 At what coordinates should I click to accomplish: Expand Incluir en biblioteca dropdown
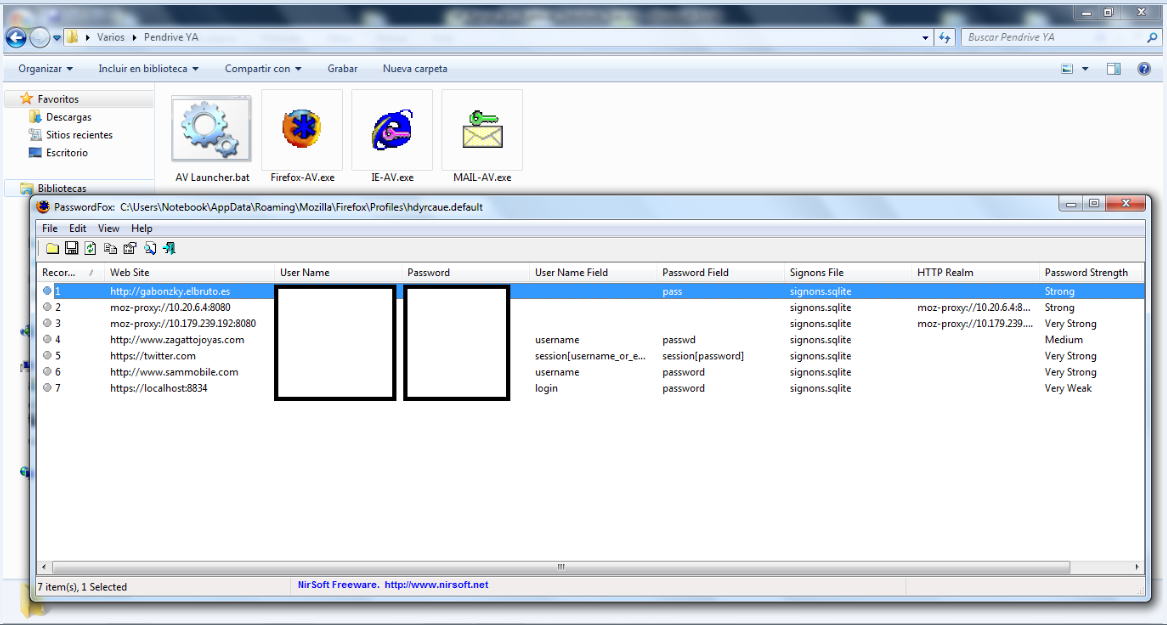[x=149, y=68]
